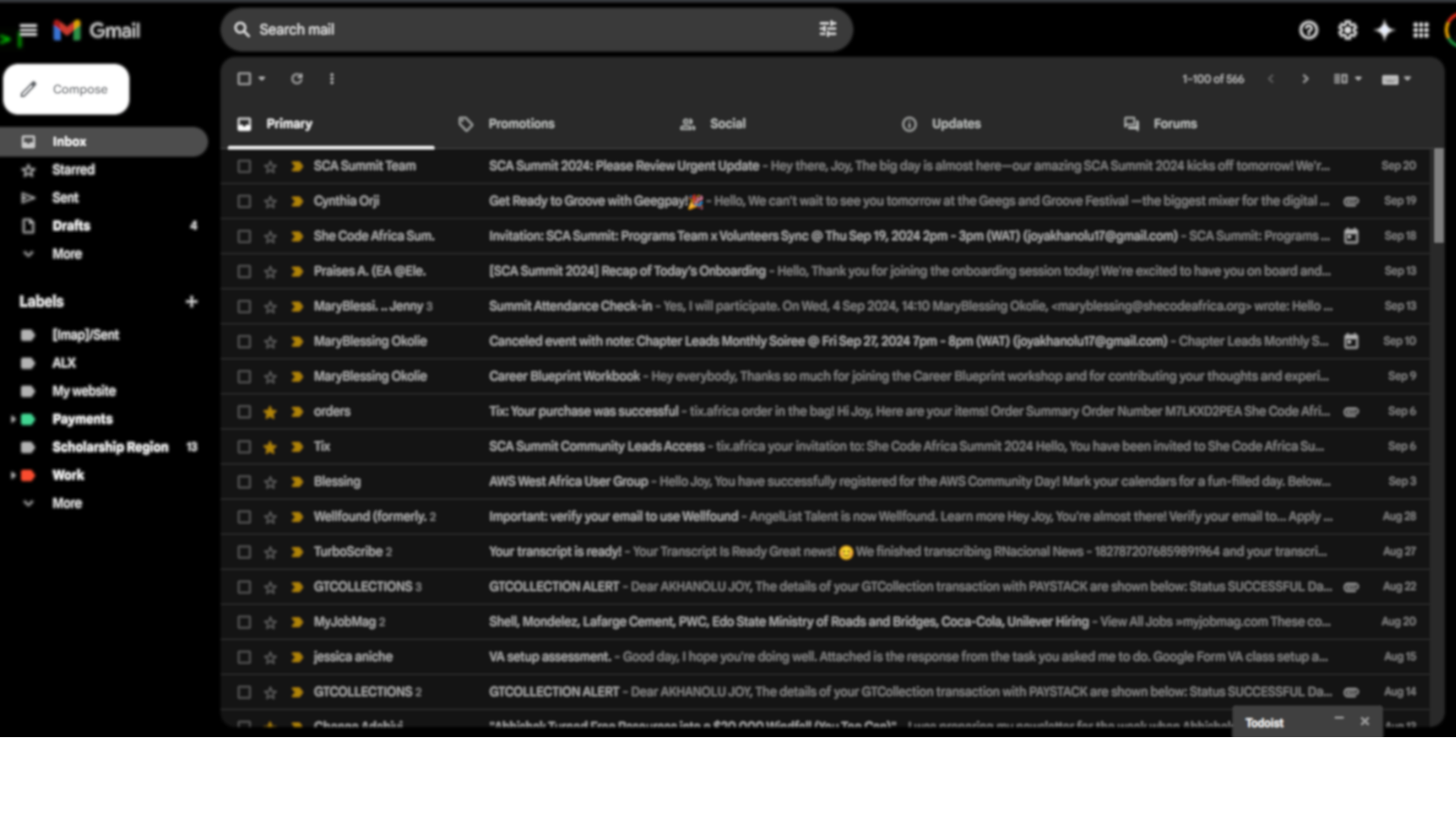The width and height of the screenshot is (1456, 819).
Task: Open the Support help icon
Action: [x=1309, y=30]
